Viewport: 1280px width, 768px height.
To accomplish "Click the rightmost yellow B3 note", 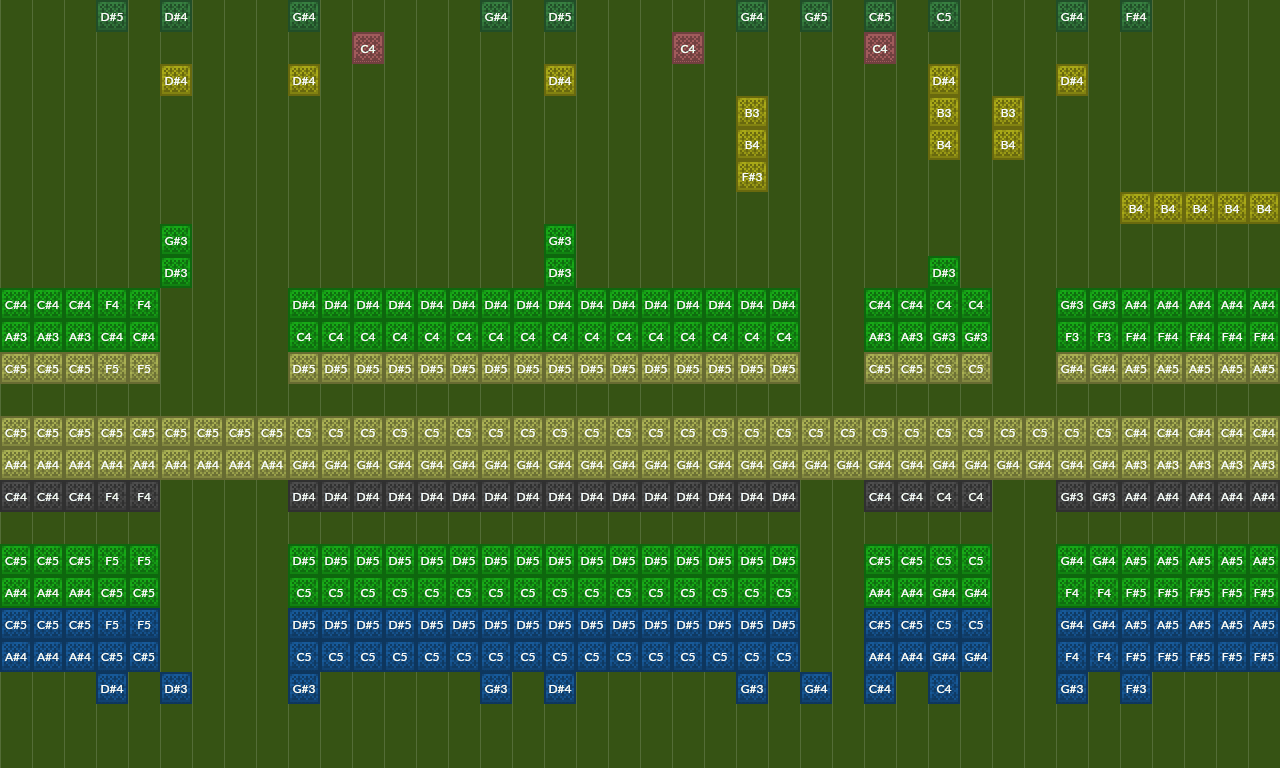I will [1008, 113].
